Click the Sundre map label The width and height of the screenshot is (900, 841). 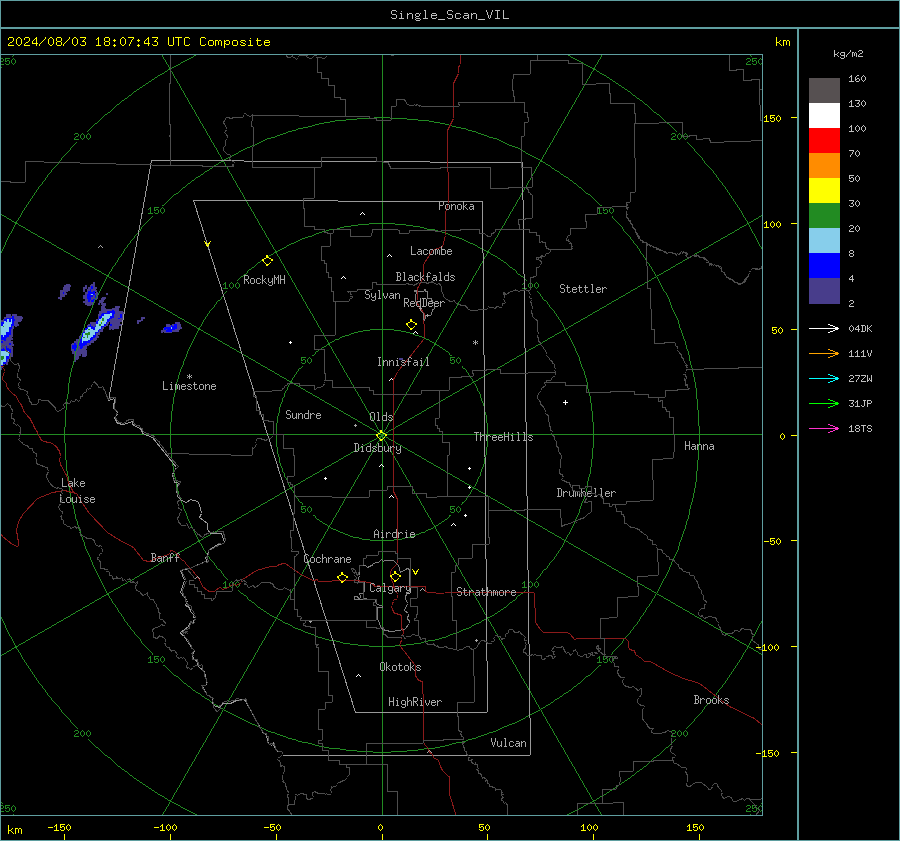303,415
